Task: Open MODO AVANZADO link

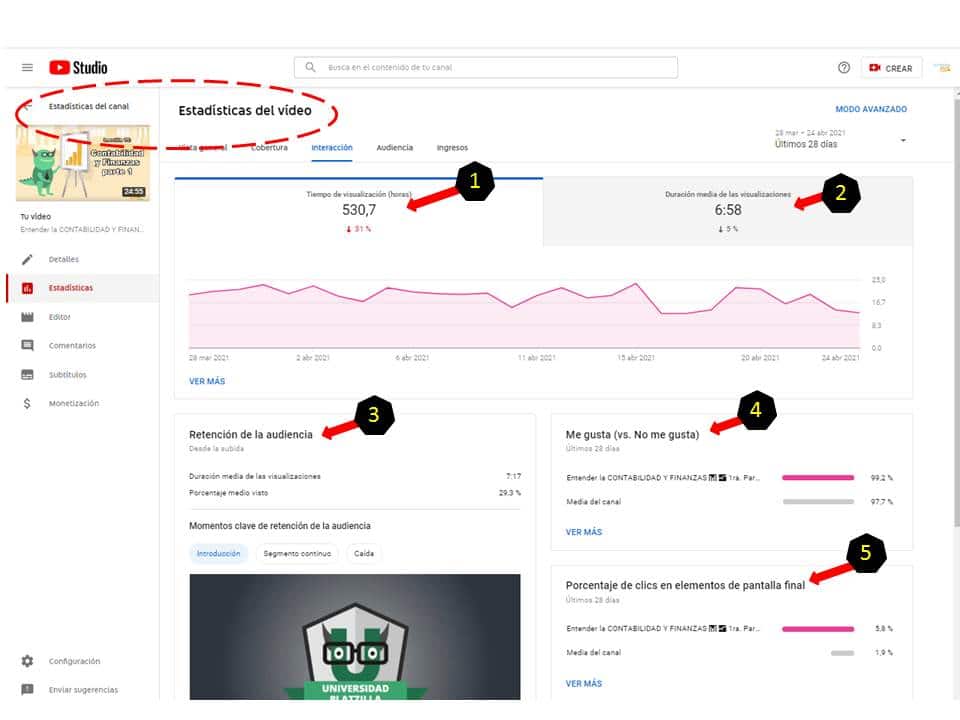Action: point(871,109)
